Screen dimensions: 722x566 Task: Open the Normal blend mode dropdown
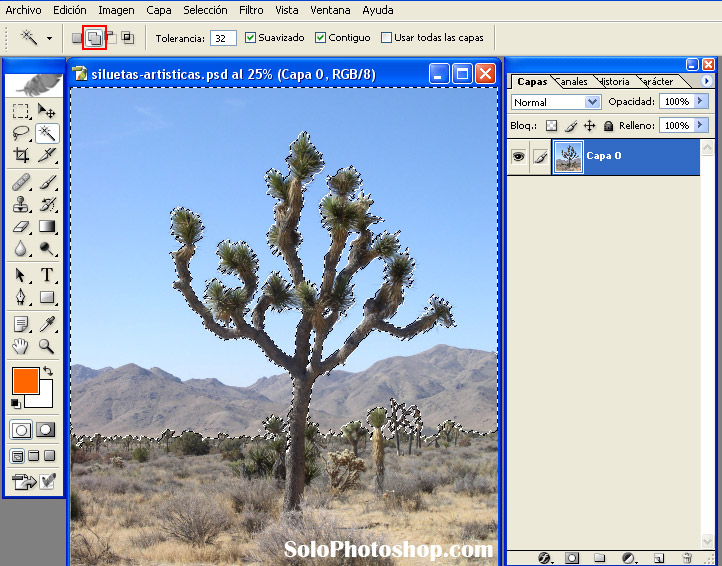click(556, 102)
